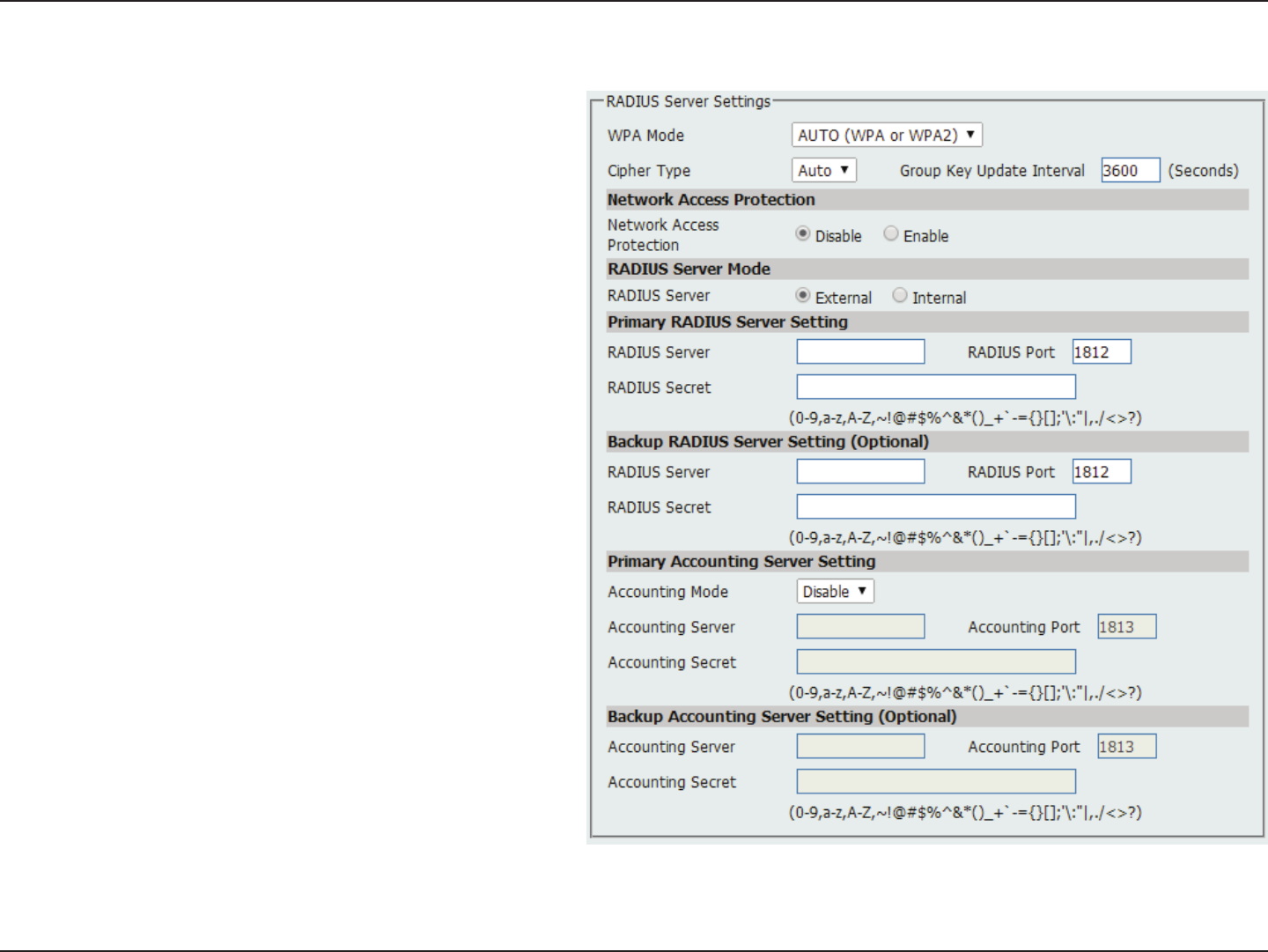Click the Primary RADIUS Port field
Viewport: 1268px width, 952px height.
pos(1102,351)
